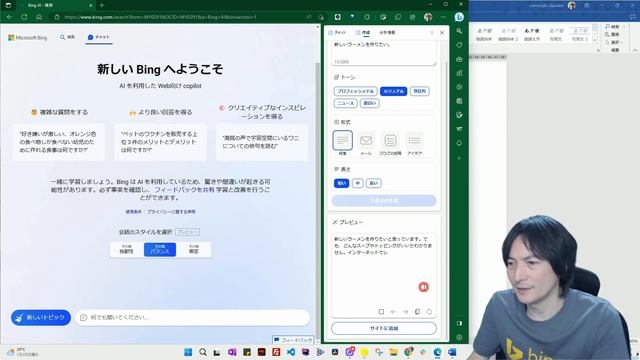Open a new Edge tab
The height and width of the screenshot is (360, 640).
coord(102,5)
